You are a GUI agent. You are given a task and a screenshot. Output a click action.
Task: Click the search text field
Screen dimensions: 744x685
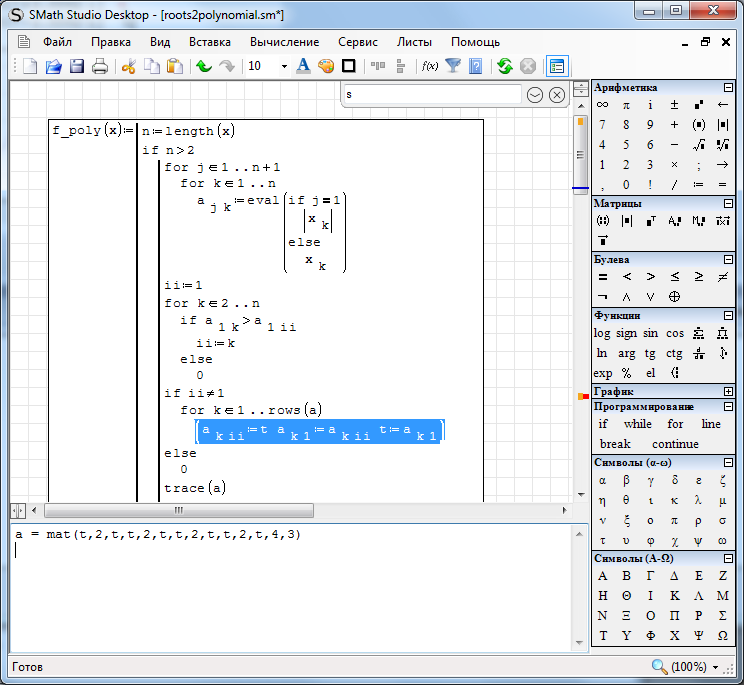[432, 94]
